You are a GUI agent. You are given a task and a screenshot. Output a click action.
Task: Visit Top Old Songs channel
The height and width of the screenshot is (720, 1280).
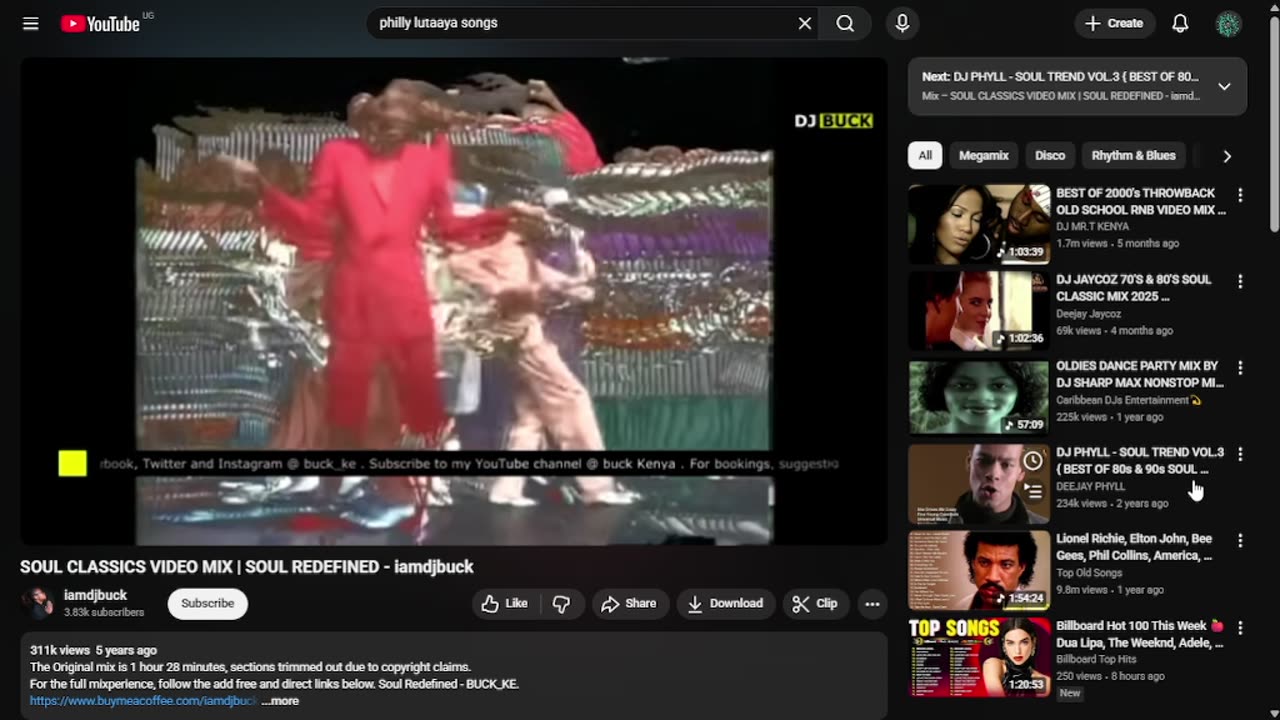(x=1090, y=573)
